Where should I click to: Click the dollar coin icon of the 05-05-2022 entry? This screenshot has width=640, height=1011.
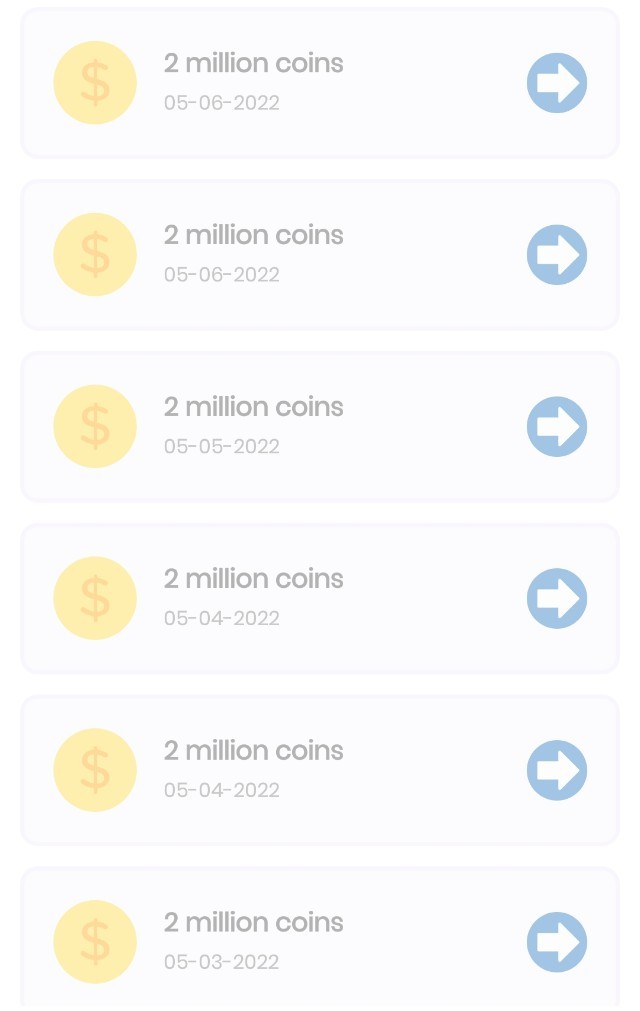[x=95, y=427]
